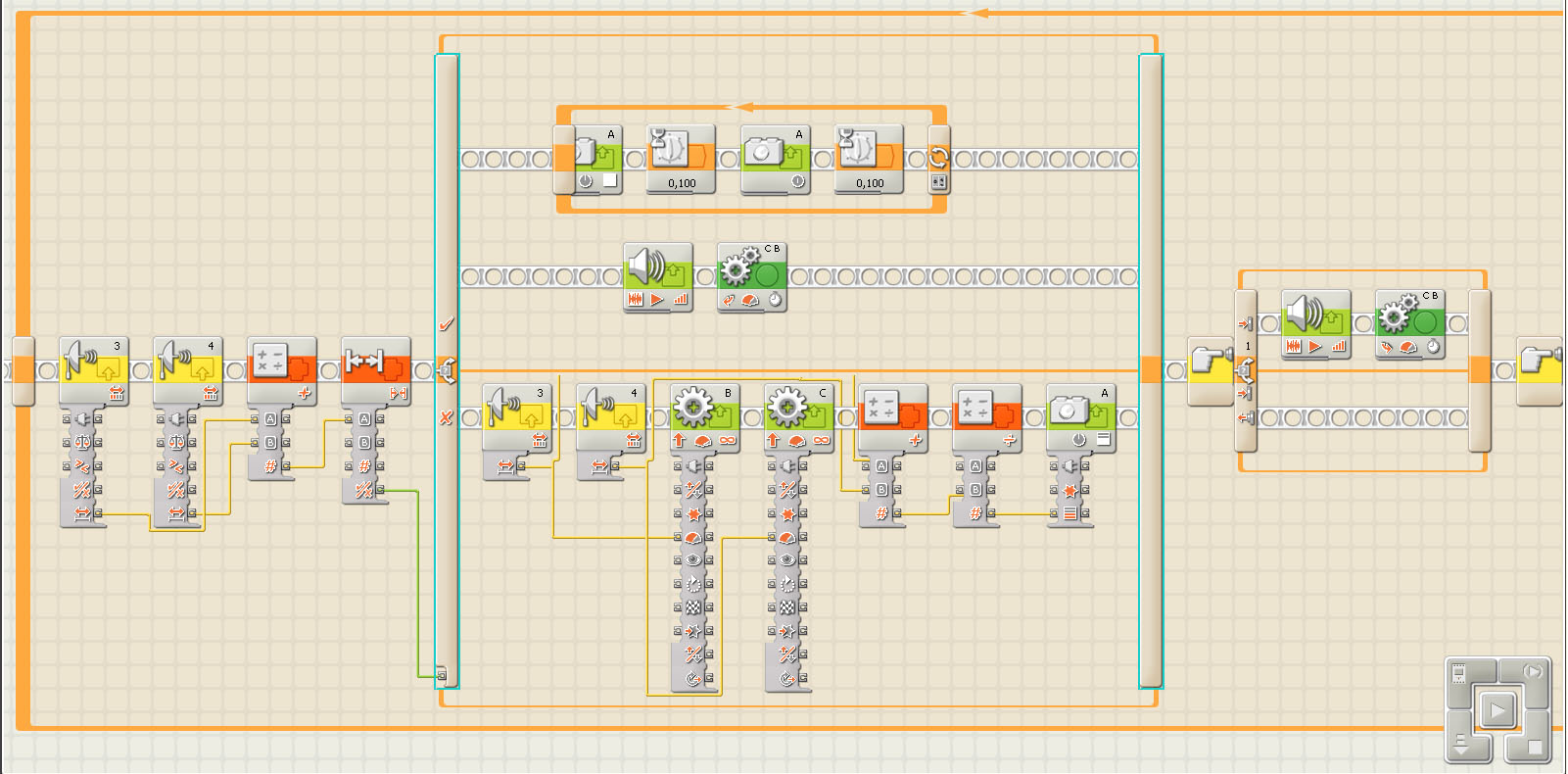Select the Math block before the Range block
1568x774 pixels.
click(x=282, y=370)
